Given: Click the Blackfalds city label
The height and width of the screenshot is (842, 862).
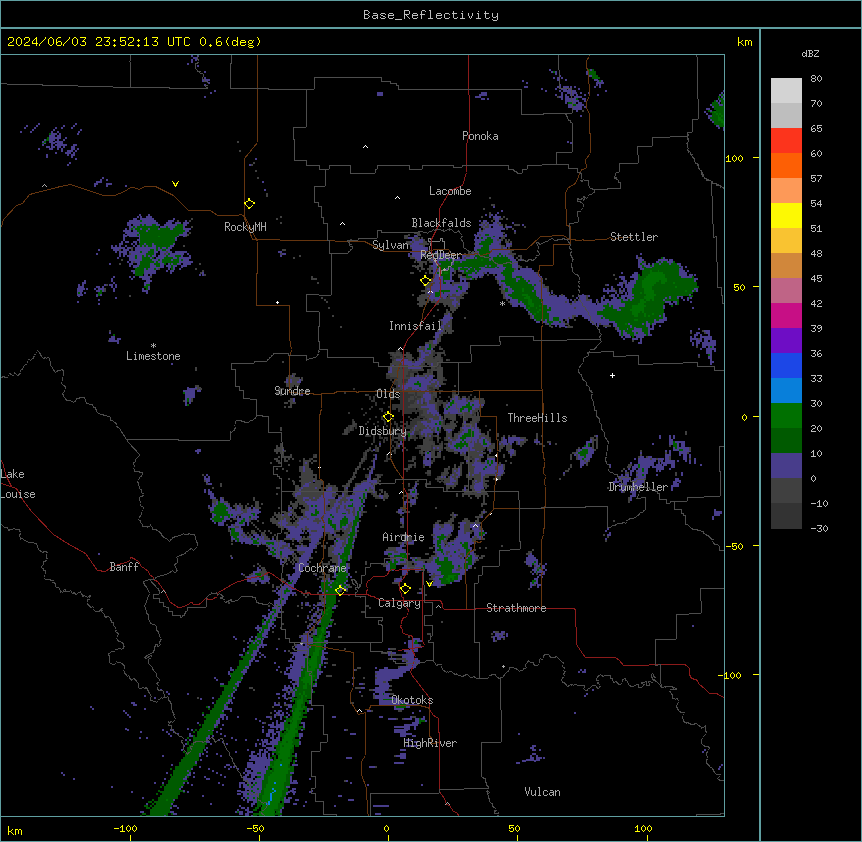Looking at the screenshot, I should [x=441, y=223].
